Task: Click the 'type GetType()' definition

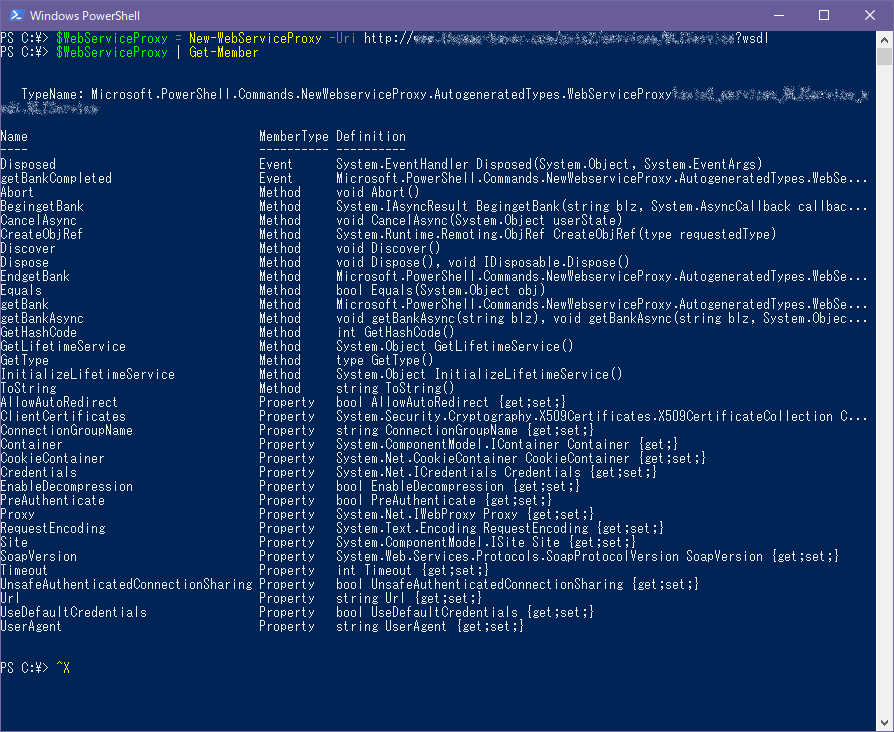Action: [385, 360]
